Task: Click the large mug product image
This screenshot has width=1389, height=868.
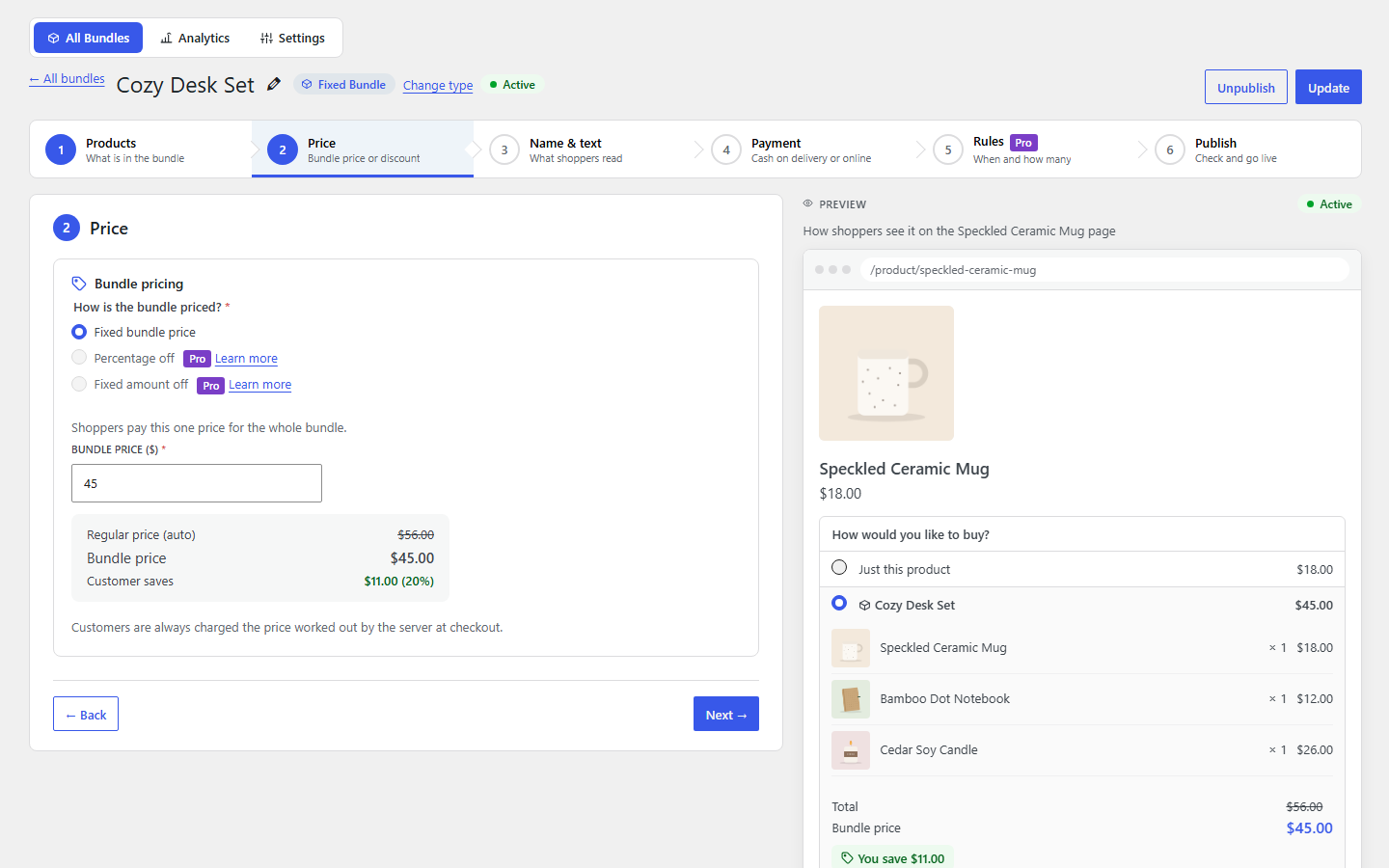Action: coord(886,373)
